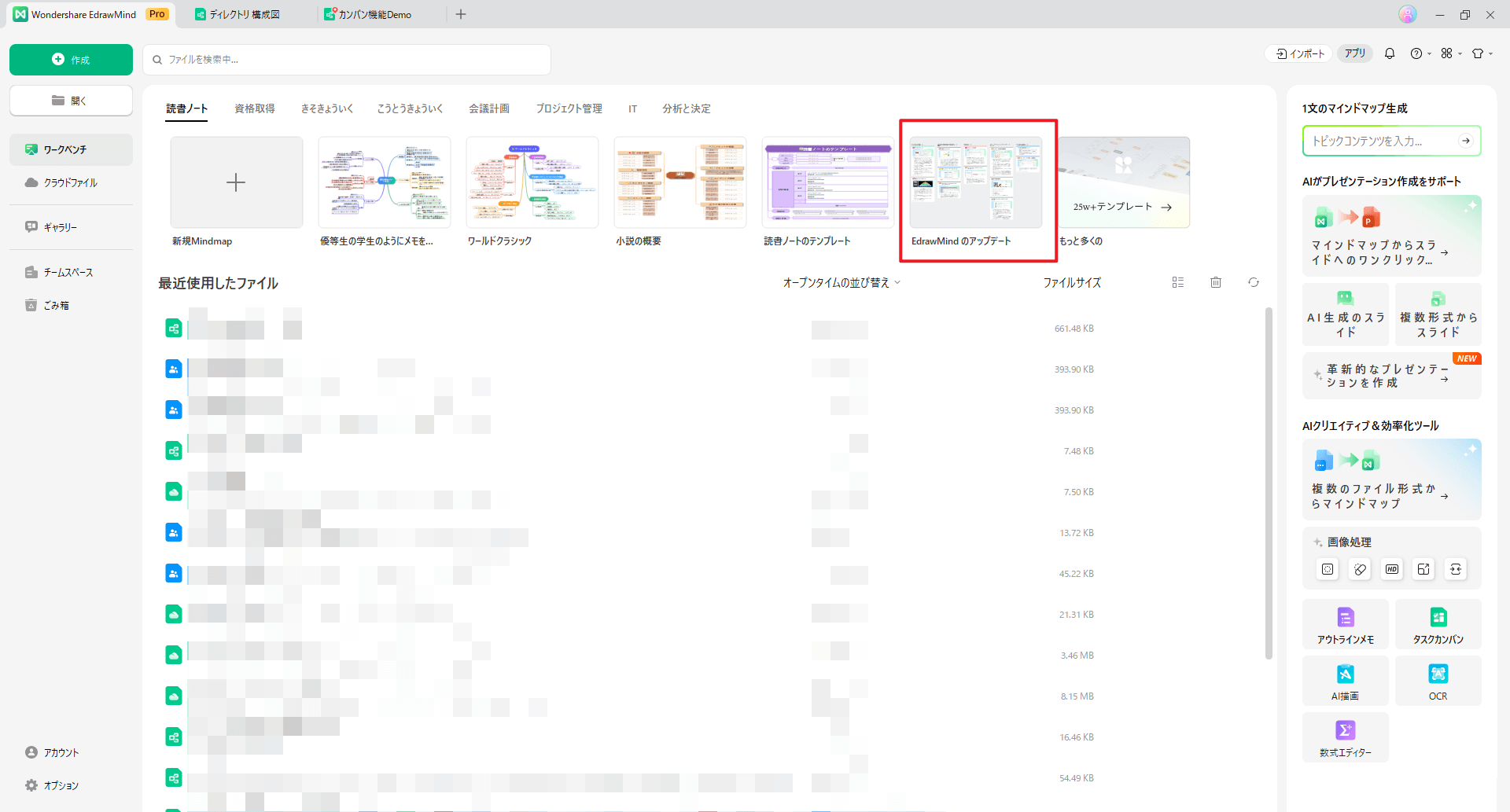Refresh the recent files list
Viewport: 1510px width, 812px height.
pyautogui.click(x=1254, y=282)
